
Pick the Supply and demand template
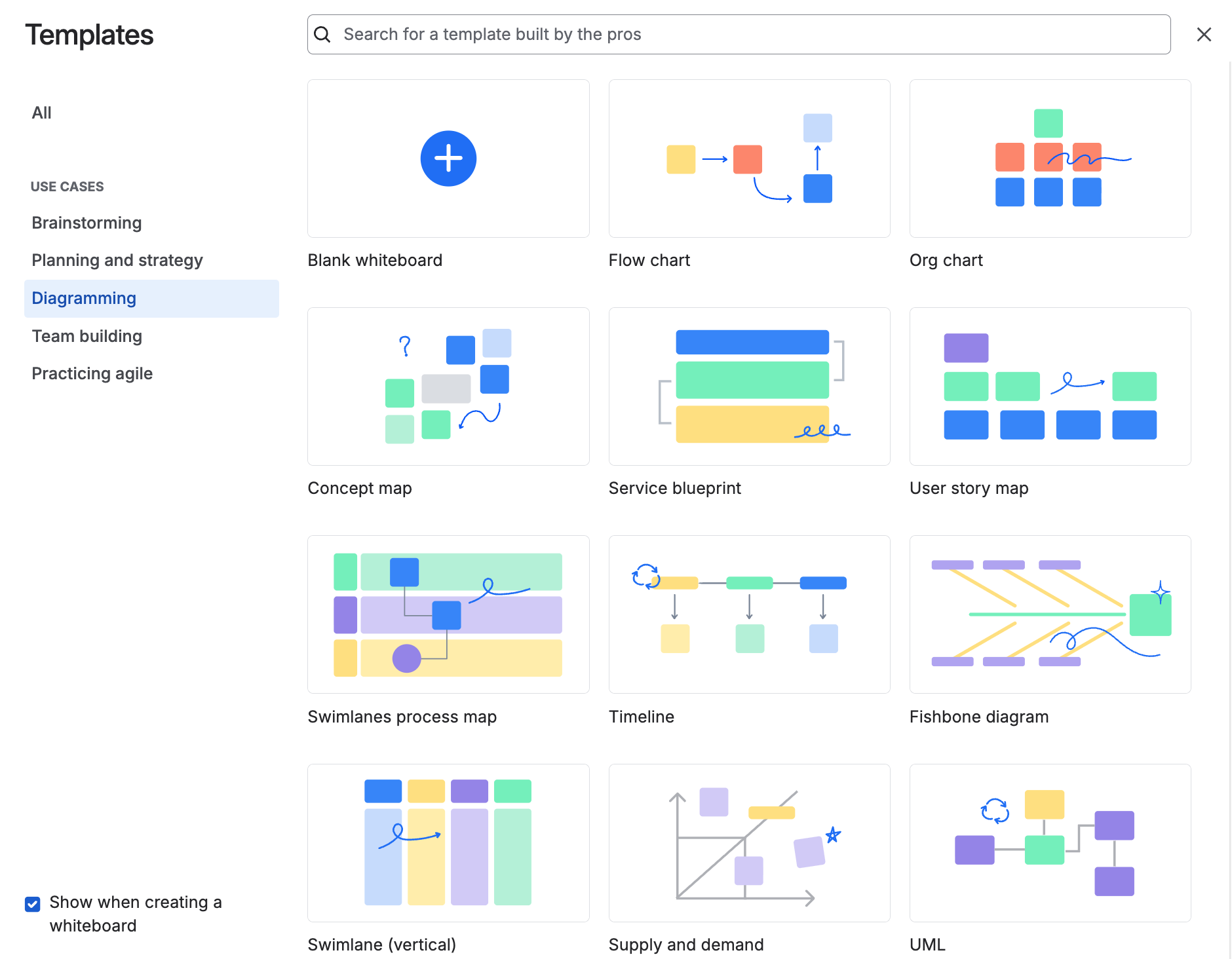(x=749, y=842)
